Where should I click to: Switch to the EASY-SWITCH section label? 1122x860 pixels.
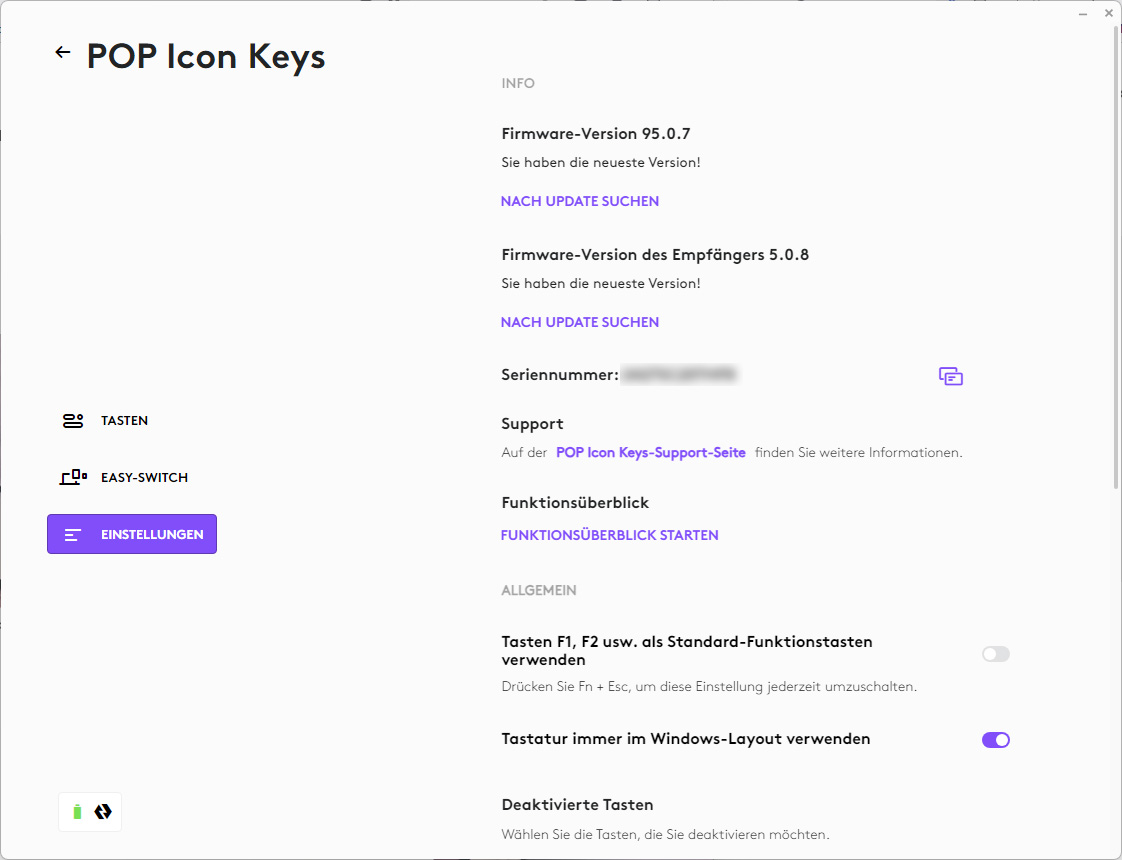point(144,478)
